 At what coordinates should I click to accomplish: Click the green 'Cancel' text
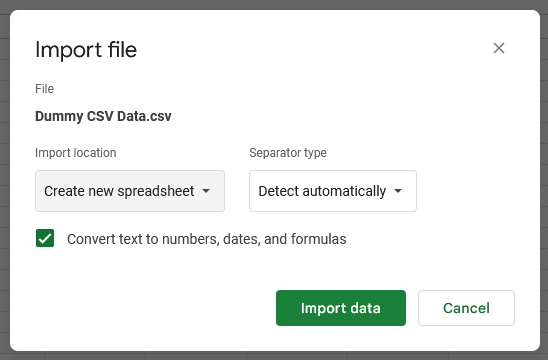coord(466,308)
